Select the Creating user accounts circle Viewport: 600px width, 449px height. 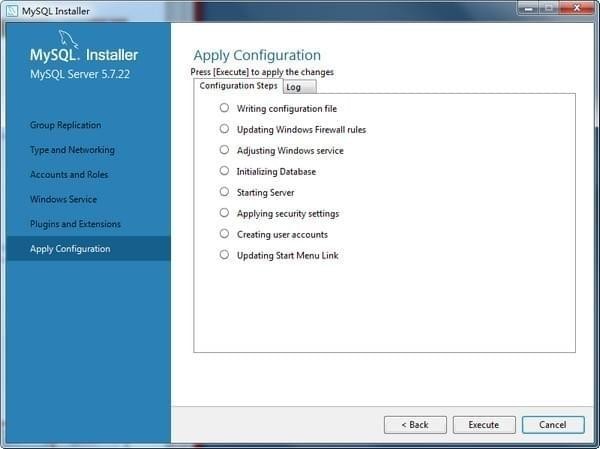[x=224, y=233]
